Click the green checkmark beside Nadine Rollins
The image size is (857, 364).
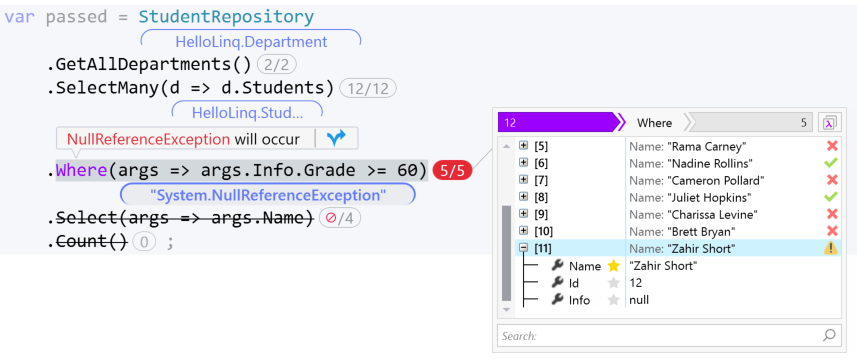click(x=831, y=163)
